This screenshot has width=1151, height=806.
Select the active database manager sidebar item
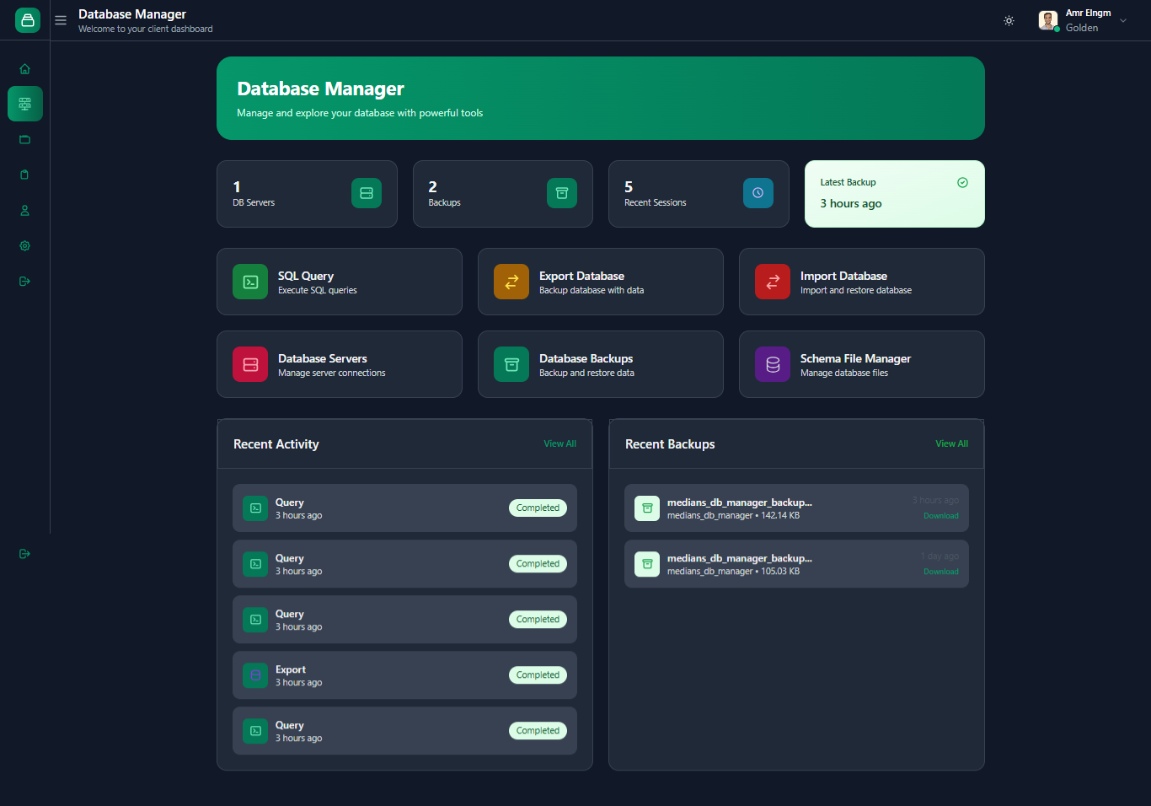25,104
